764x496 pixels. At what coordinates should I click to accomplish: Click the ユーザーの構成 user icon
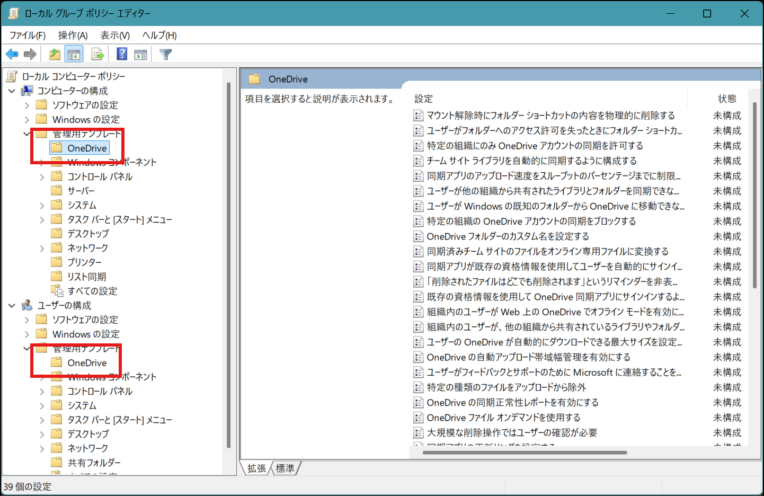coord(27,305)
